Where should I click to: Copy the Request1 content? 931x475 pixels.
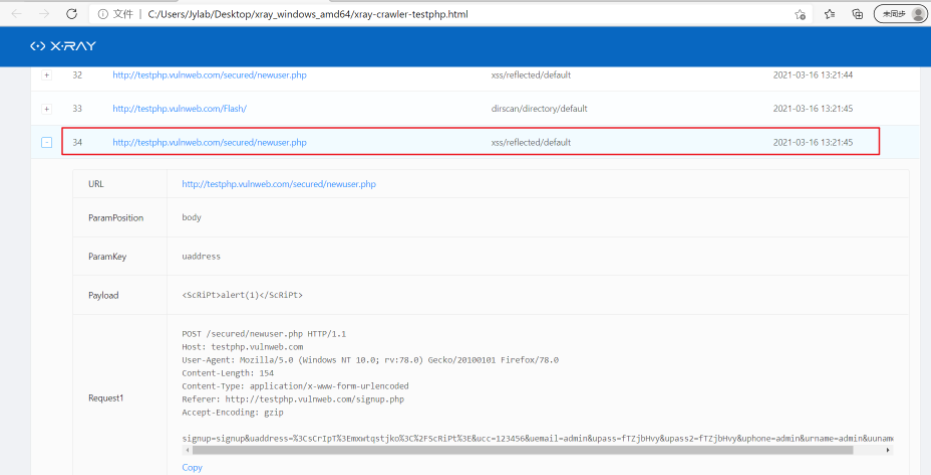[x=192, y=467]
